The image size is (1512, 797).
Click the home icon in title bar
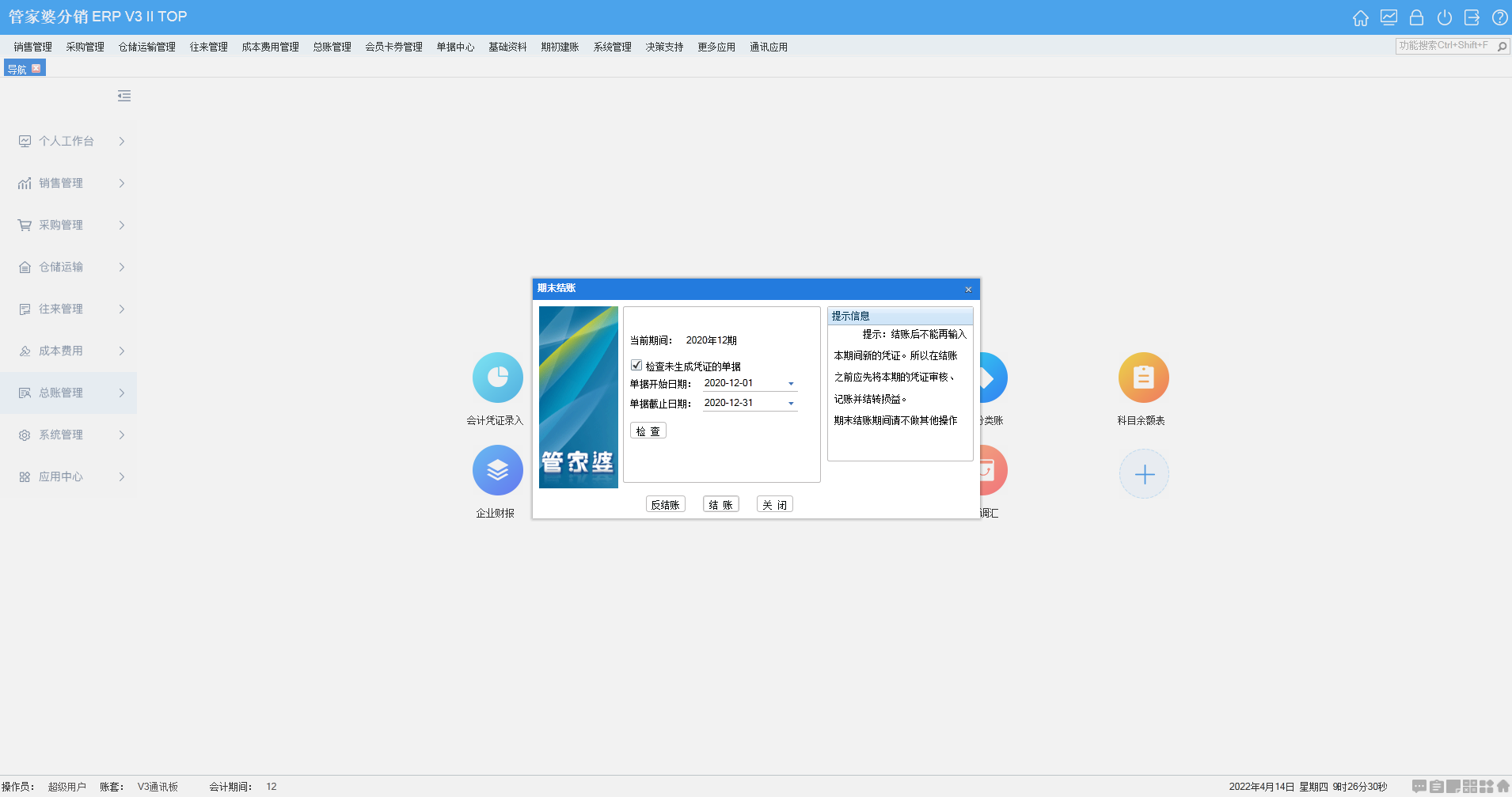[1360, 17]
